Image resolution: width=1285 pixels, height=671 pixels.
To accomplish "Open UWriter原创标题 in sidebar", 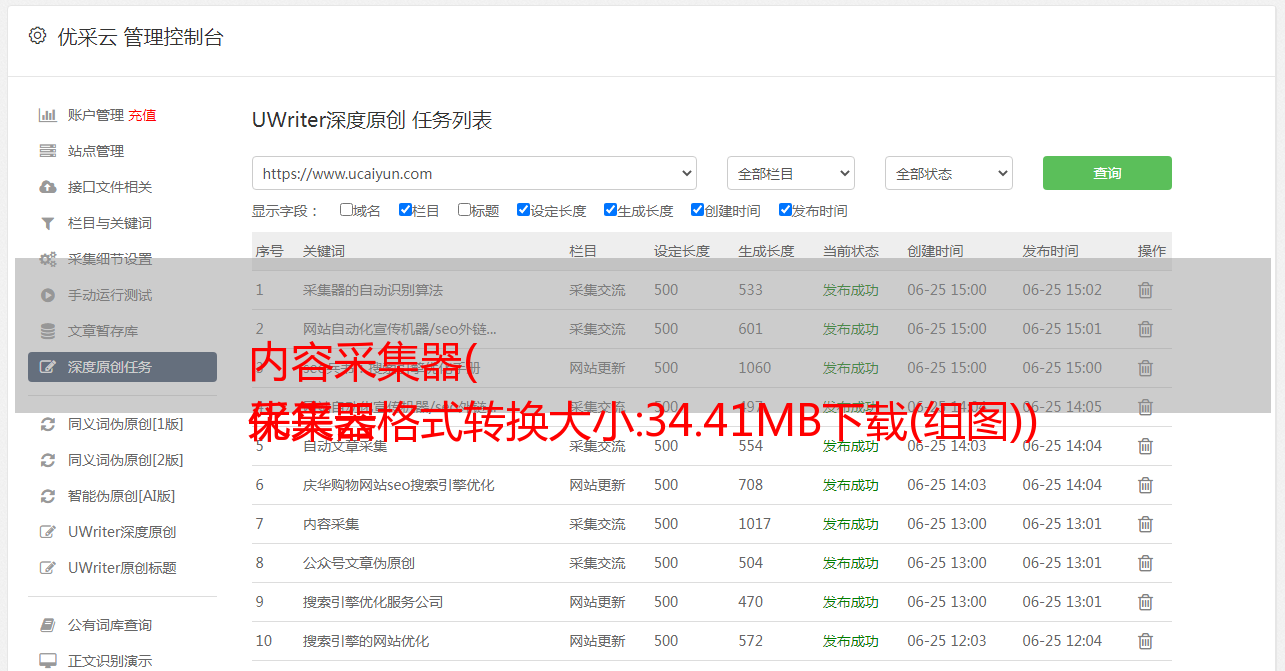I will 121,568.
